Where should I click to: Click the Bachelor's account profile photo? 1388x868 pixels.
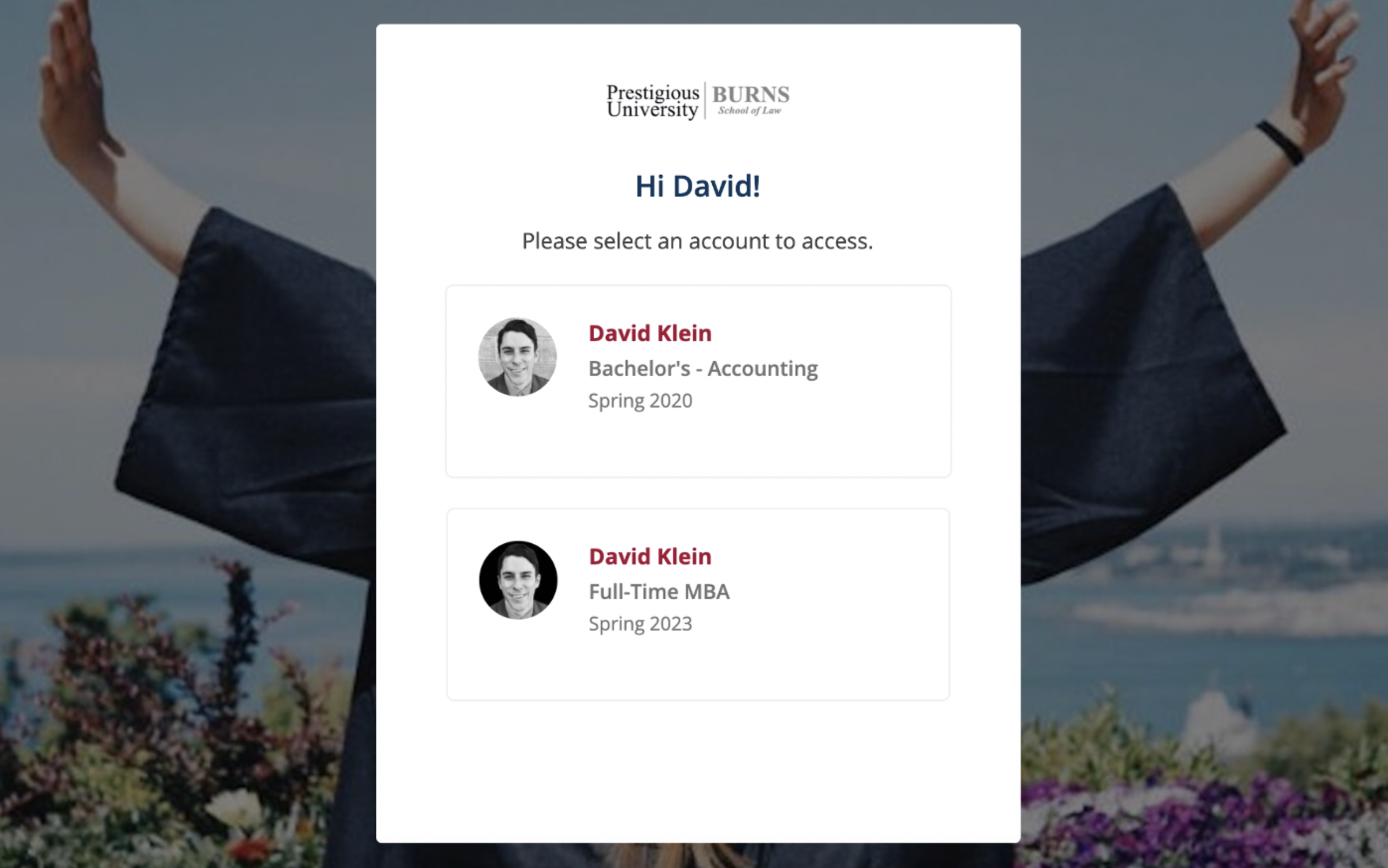coord(517,357)
